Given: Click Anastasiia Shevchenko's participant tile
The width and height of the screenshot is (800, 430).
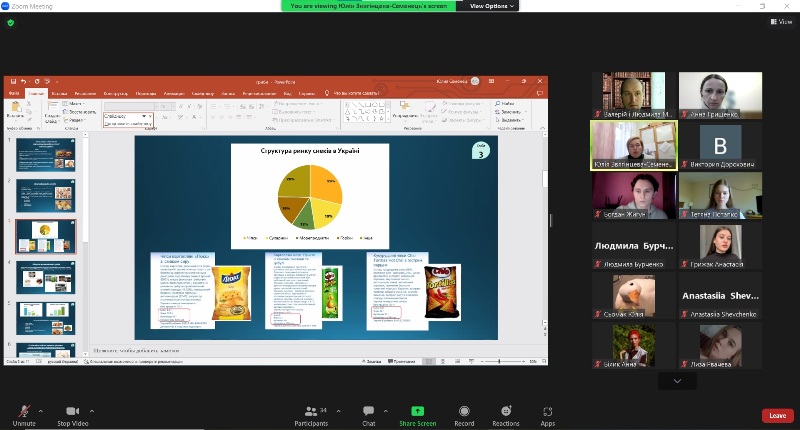Looking at the screenshot, I should coord(719,297).
